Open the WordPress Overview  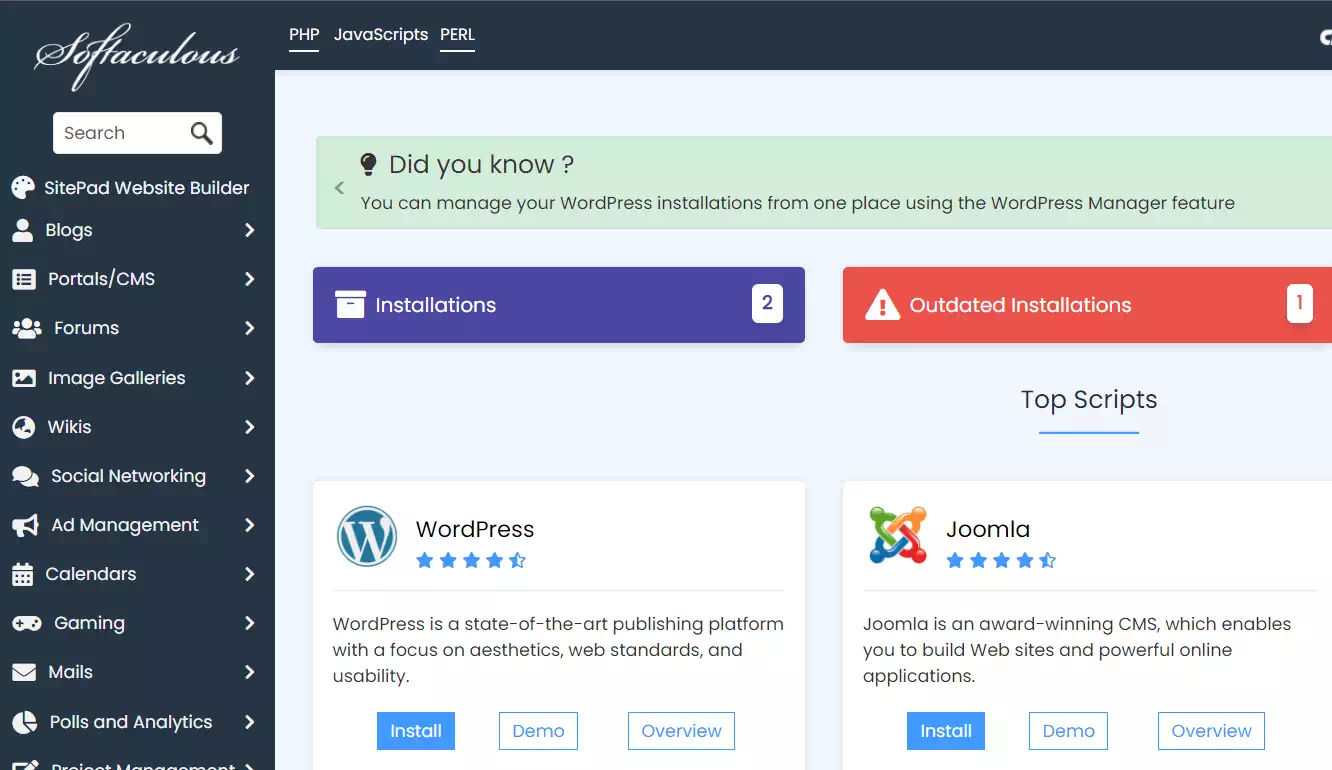tap(681, 731)
